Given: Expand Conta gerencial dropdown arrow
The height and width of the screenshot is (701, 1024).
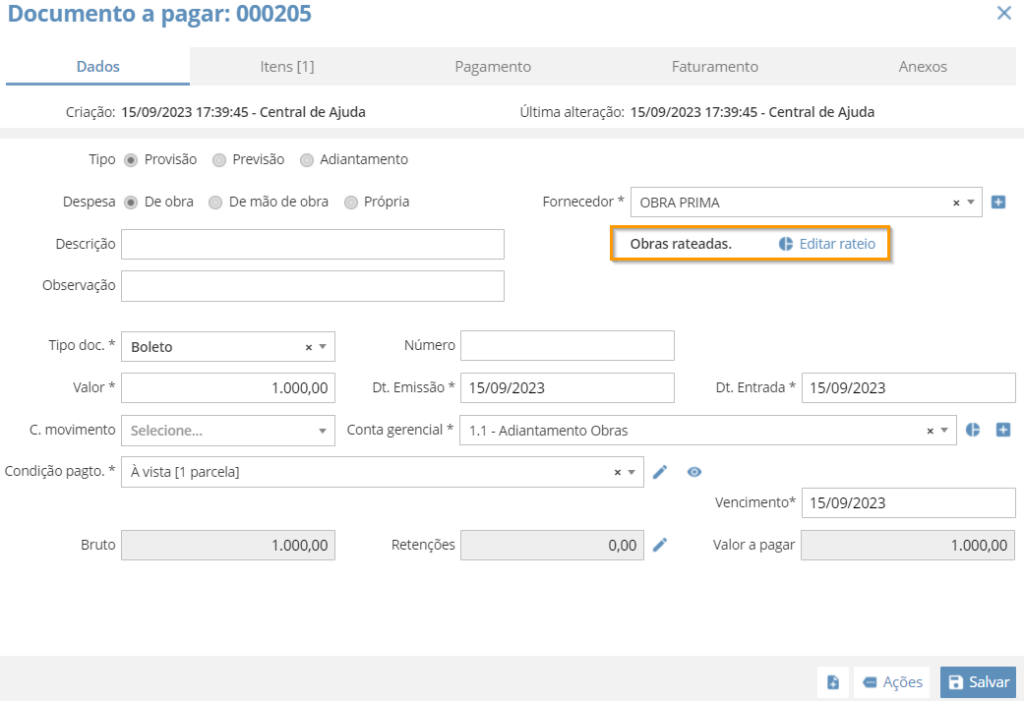Looking at the screenshot, I should [944, 431].
